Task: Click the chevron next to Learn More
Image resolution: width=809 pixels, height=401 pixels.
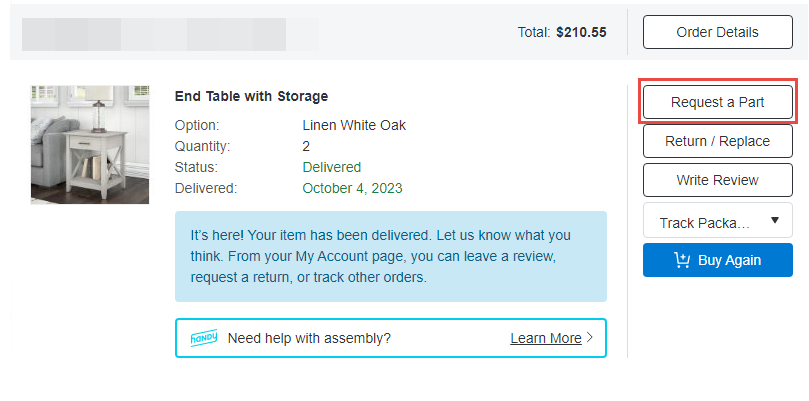Action: [590, 338]
